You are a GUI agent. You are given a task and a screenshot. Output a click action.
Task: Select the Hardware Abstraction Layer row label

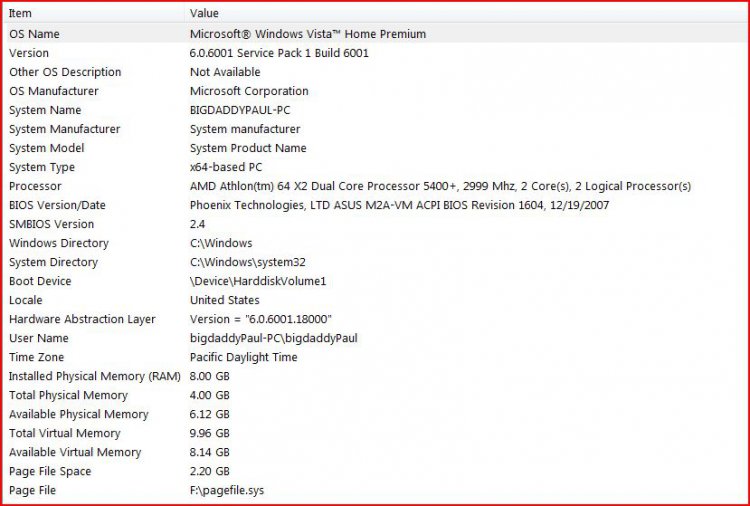[x=82, y=319]
